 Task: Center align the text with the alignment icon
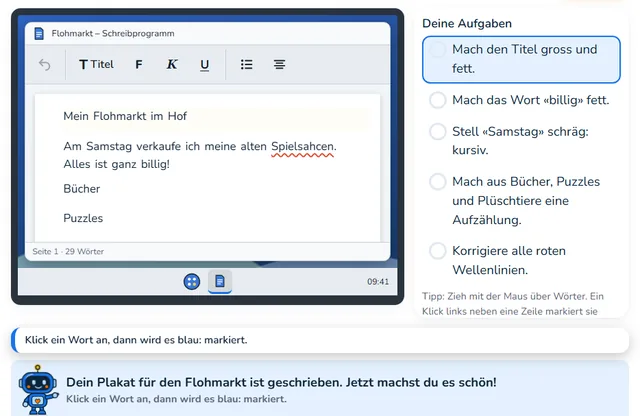(x=280, y=65)
